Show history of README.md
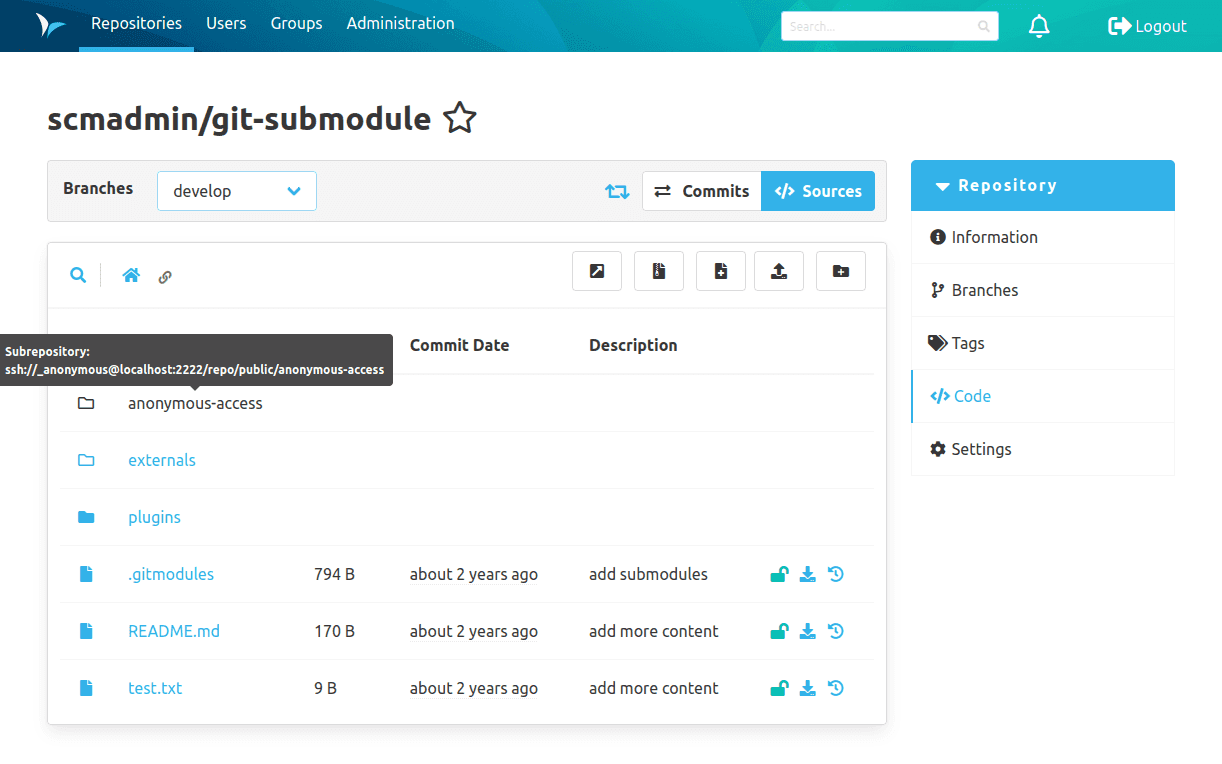The width and height of the screenshot is (1222, 764). click(x=836, y=631)
